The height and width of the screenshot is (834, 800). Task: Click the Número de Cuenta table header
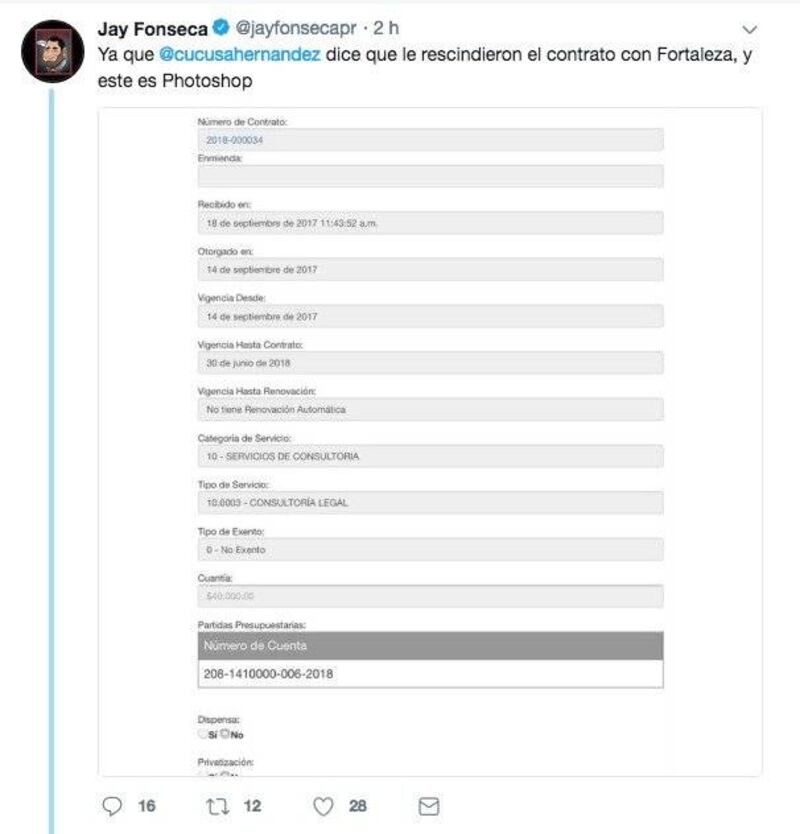[x=430, y=645]
